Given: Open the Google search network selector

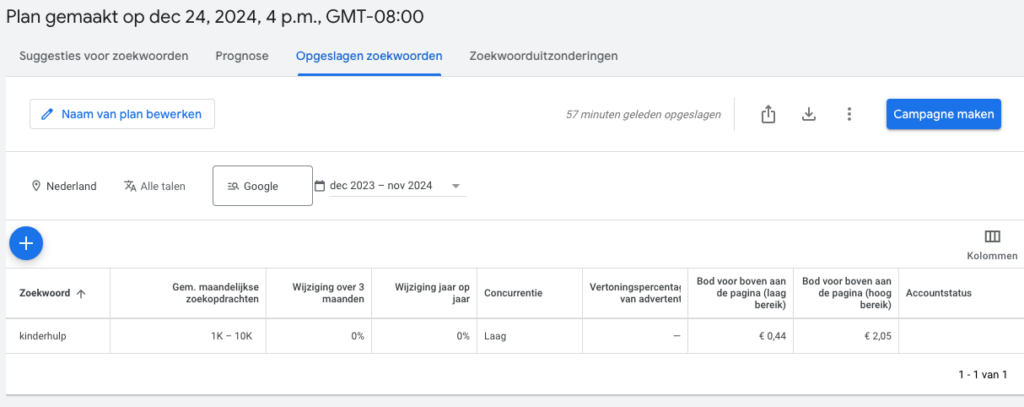Looking at the screenshot, I should pyautogui.click(x=262, y=186).
